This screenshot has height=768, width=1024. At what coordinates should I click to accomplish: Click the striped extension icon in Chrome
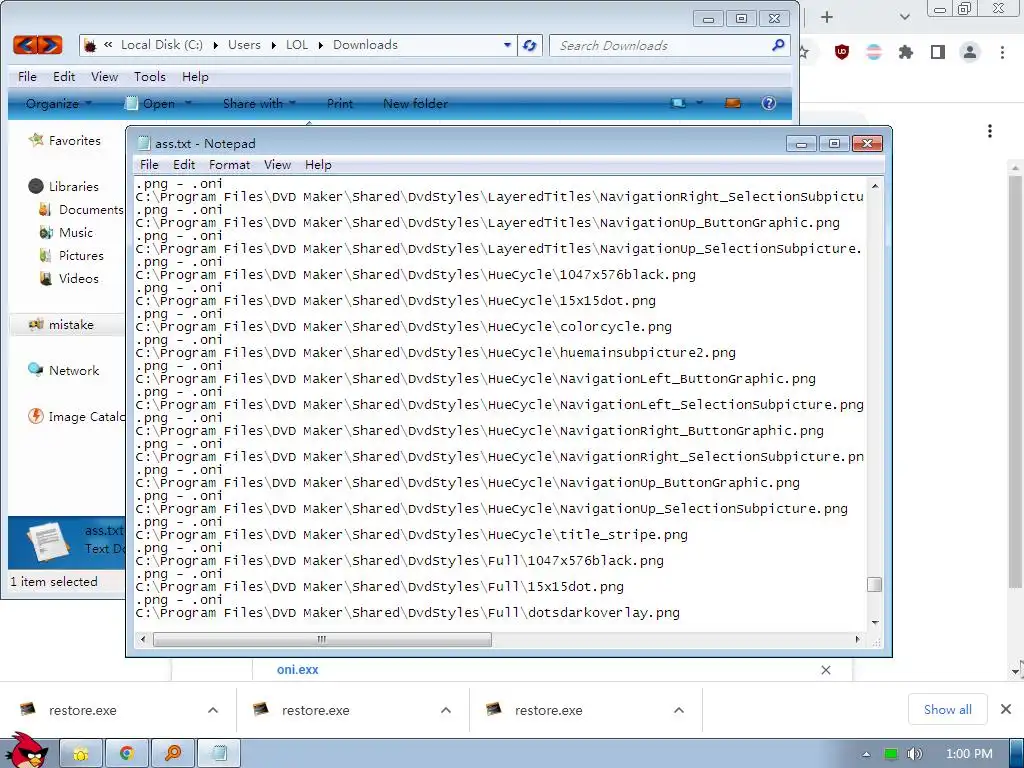[874, 52]
